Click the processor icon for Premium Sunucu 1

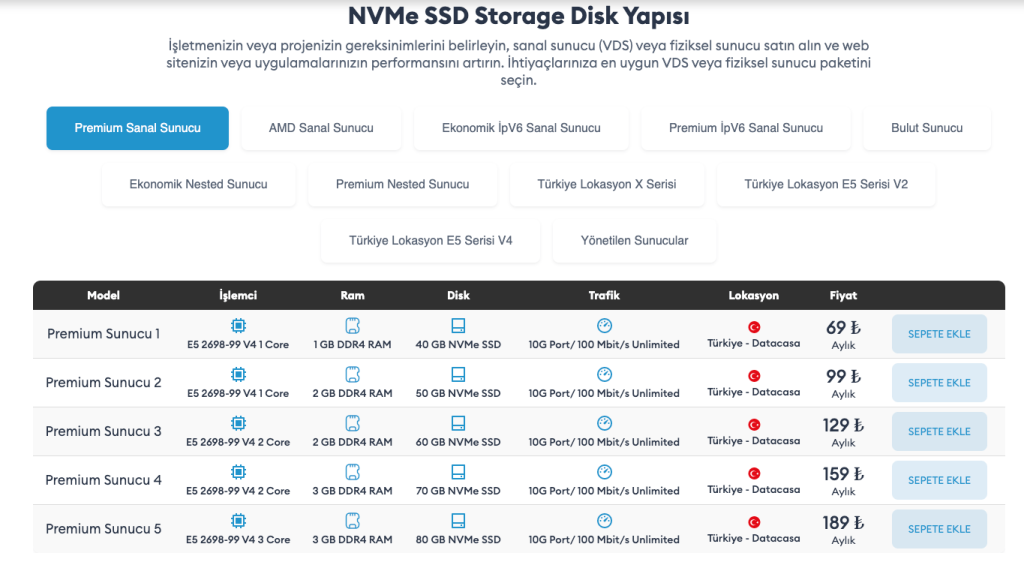tap(238, 325)
